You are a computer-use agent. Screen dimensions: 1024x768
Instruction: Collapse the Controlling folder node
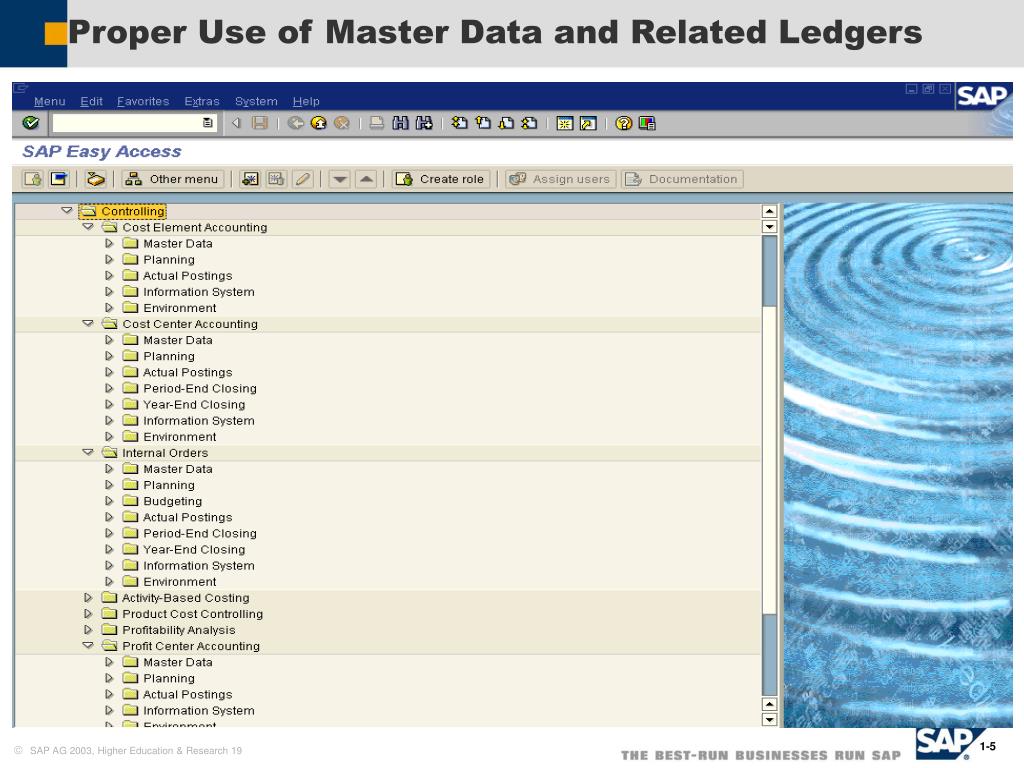[67, 210]
